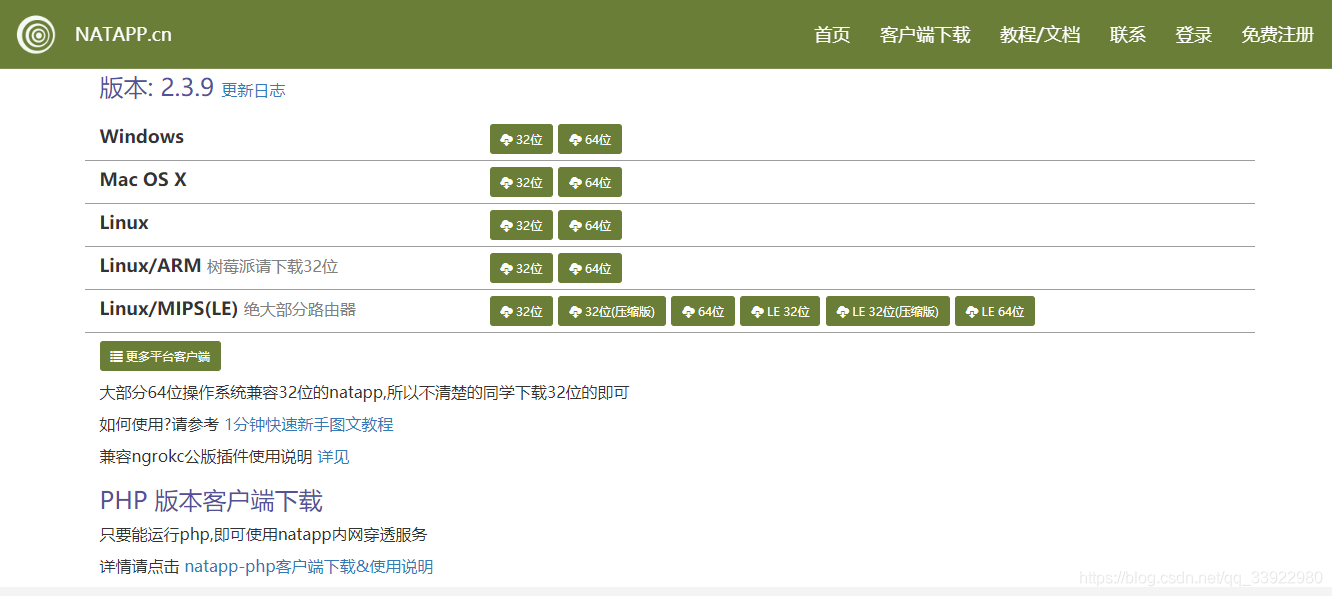
Task: Download Linux/ARM 32位 client
Action: click(x=521, y=268)
